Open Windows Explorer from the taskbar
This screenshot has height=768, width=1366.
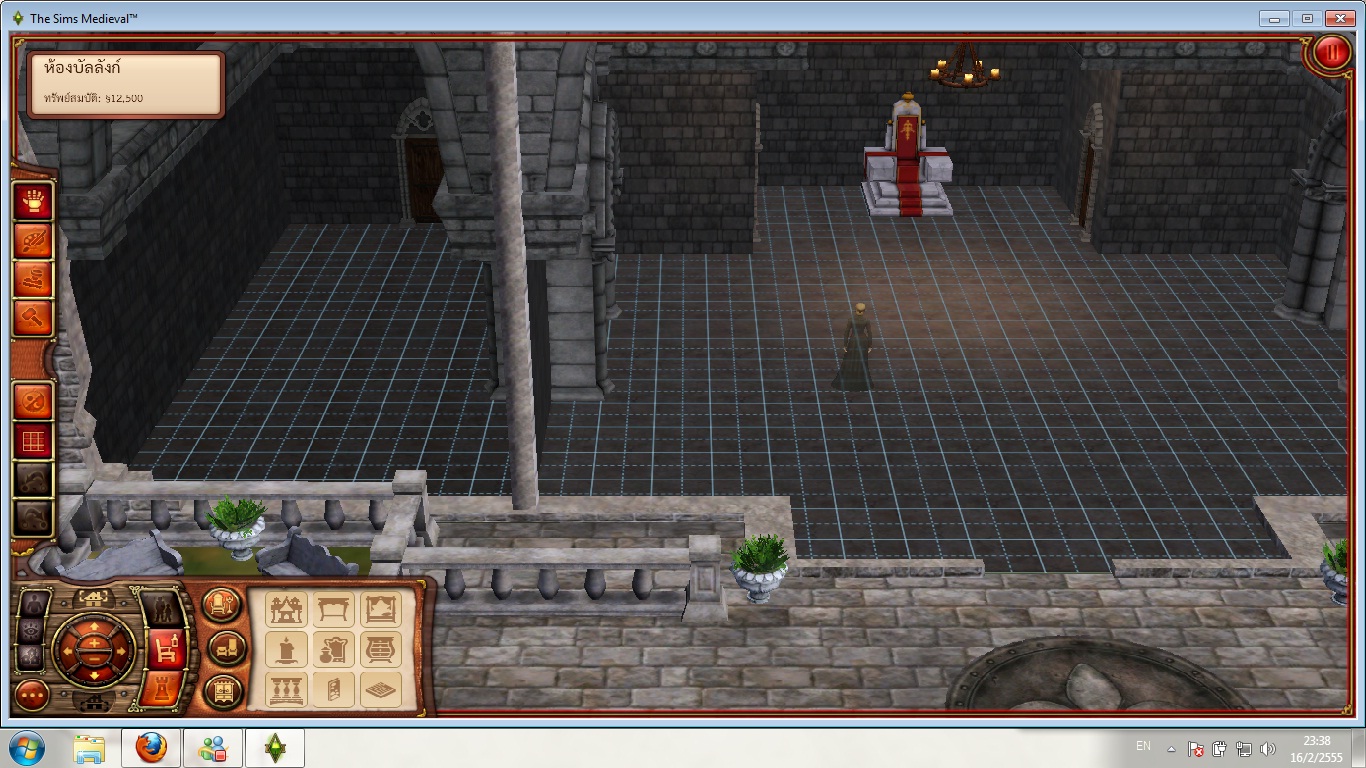tap(89, 748)
